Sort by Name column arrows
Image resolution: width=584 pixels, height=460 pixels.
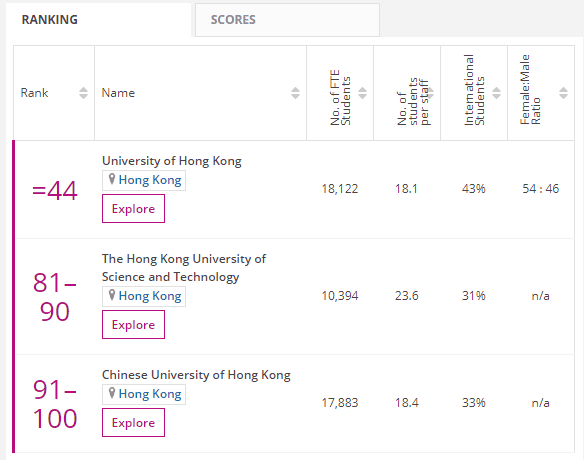295,93
